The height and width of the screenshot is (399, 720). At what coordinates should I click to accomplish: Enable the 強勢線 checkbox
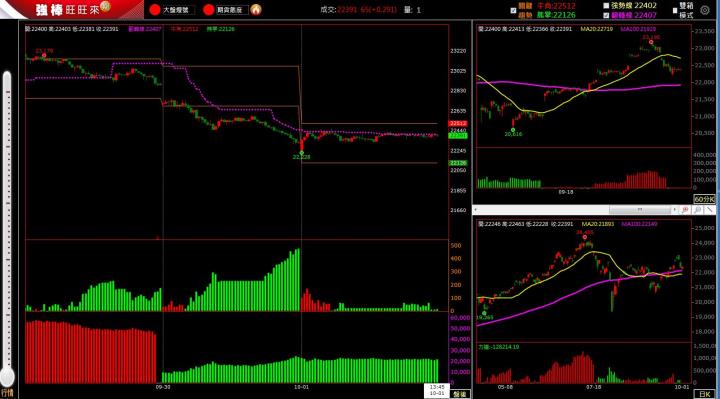coord(606,6)
